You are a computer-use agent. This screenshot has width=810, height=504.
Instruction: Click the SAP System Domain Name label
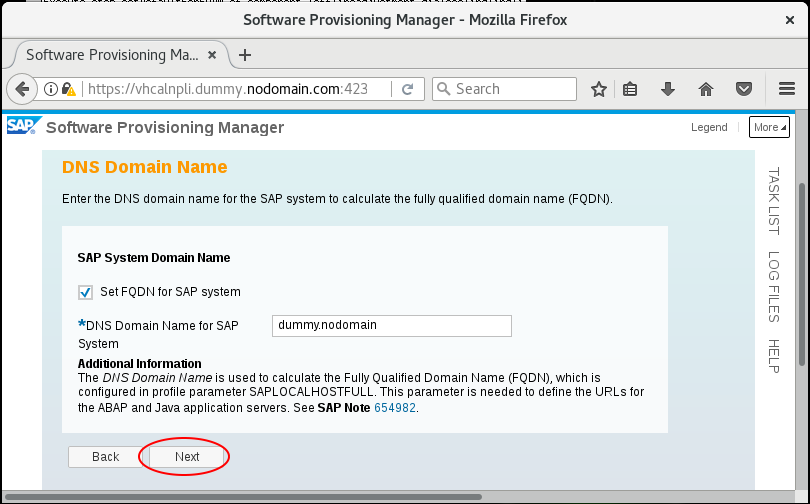(x=154, y=258)
